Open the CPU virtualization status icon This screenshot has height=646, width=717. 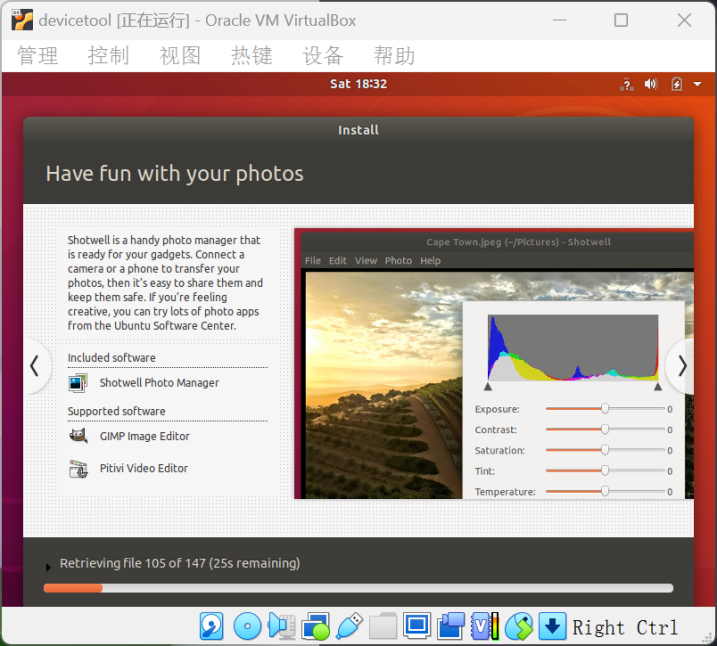click(485, 626)
